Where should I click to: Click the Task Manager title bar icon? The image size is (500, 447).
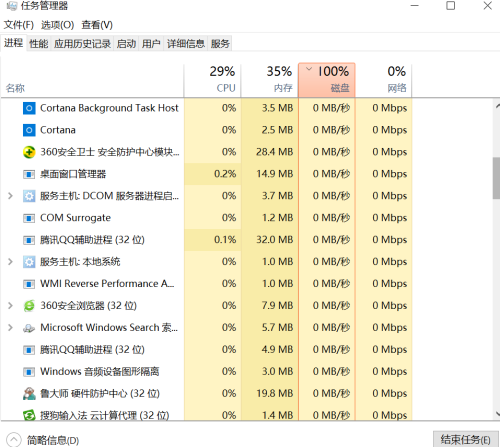12,6
